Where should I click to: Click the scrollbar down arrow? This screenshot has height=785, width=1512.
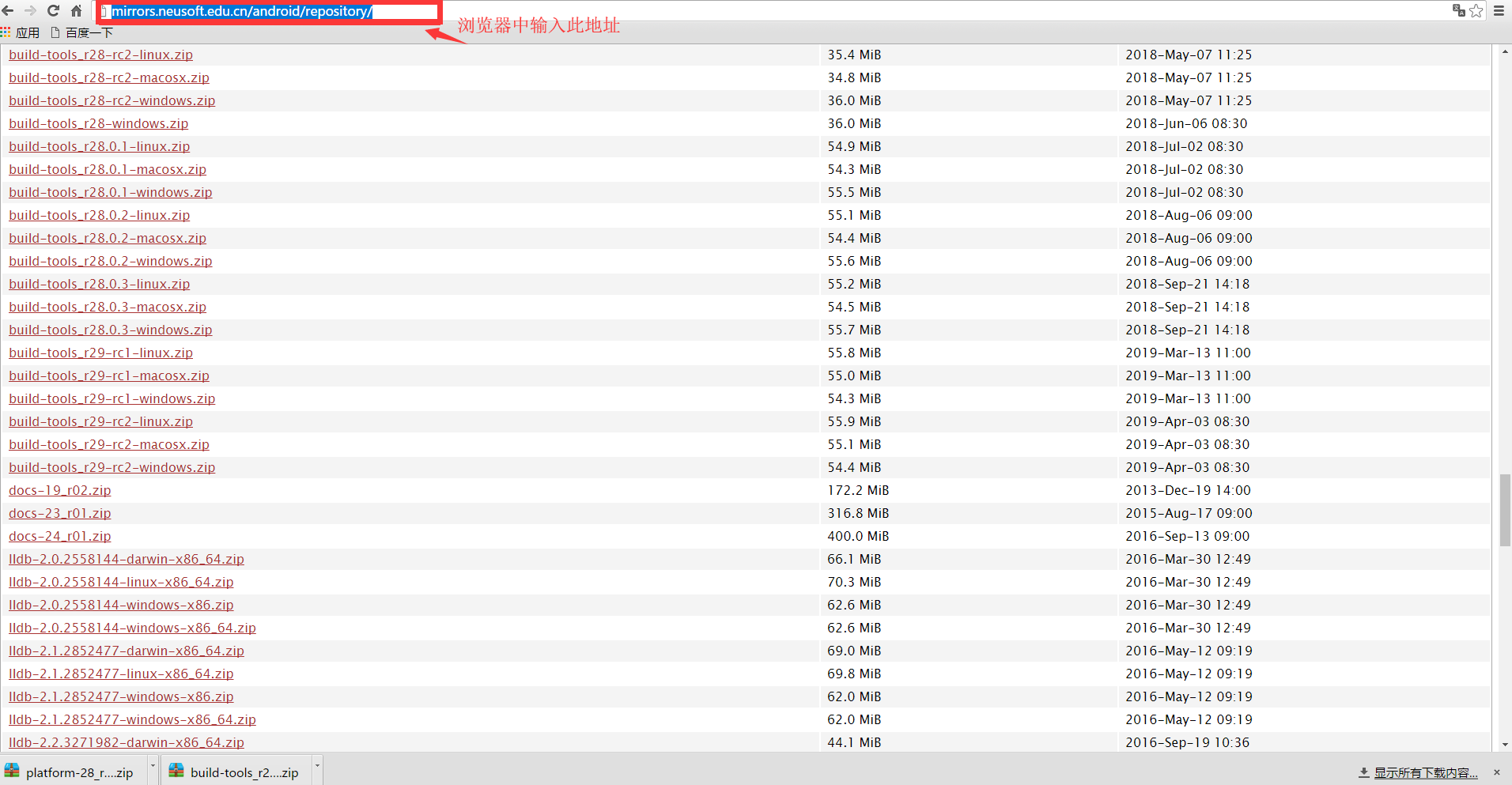tap(1504, 744)
